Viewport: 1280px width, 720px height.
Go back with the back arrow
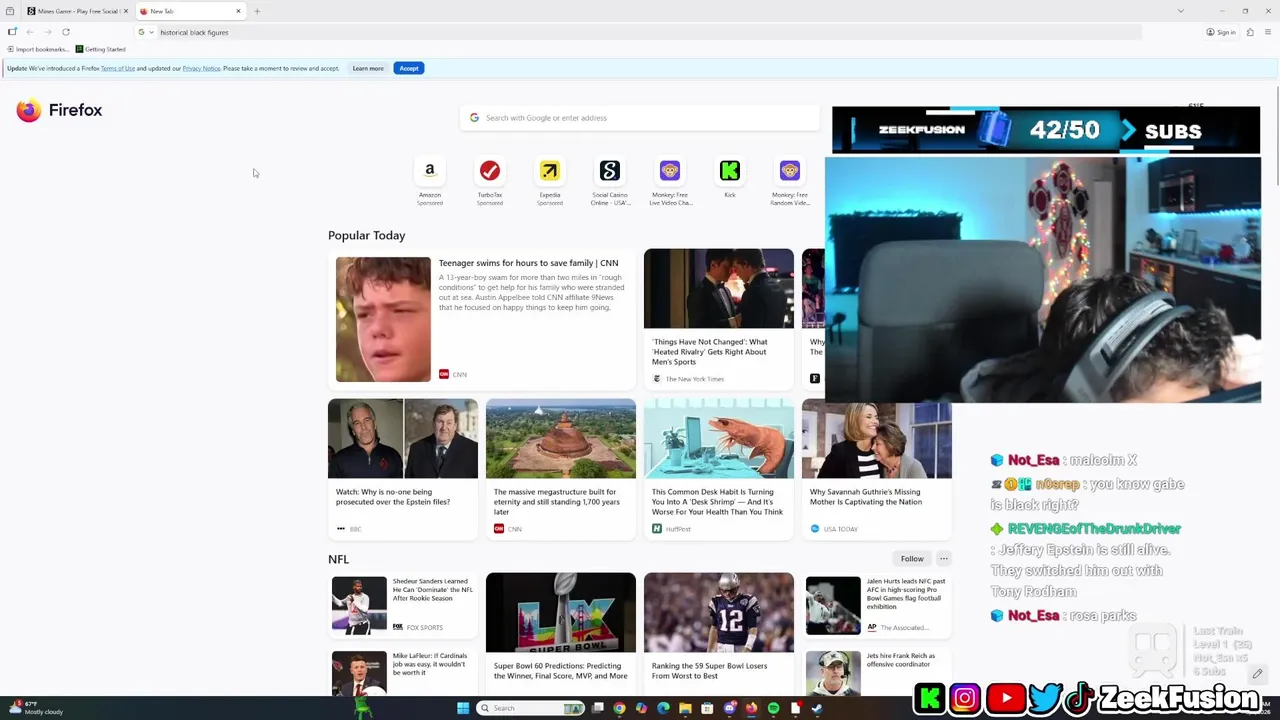30,32
